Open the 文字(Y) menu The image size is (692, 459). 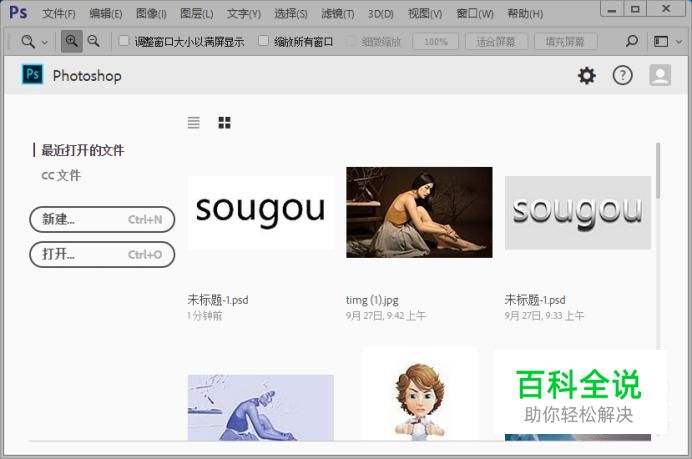tap(244, 14)
